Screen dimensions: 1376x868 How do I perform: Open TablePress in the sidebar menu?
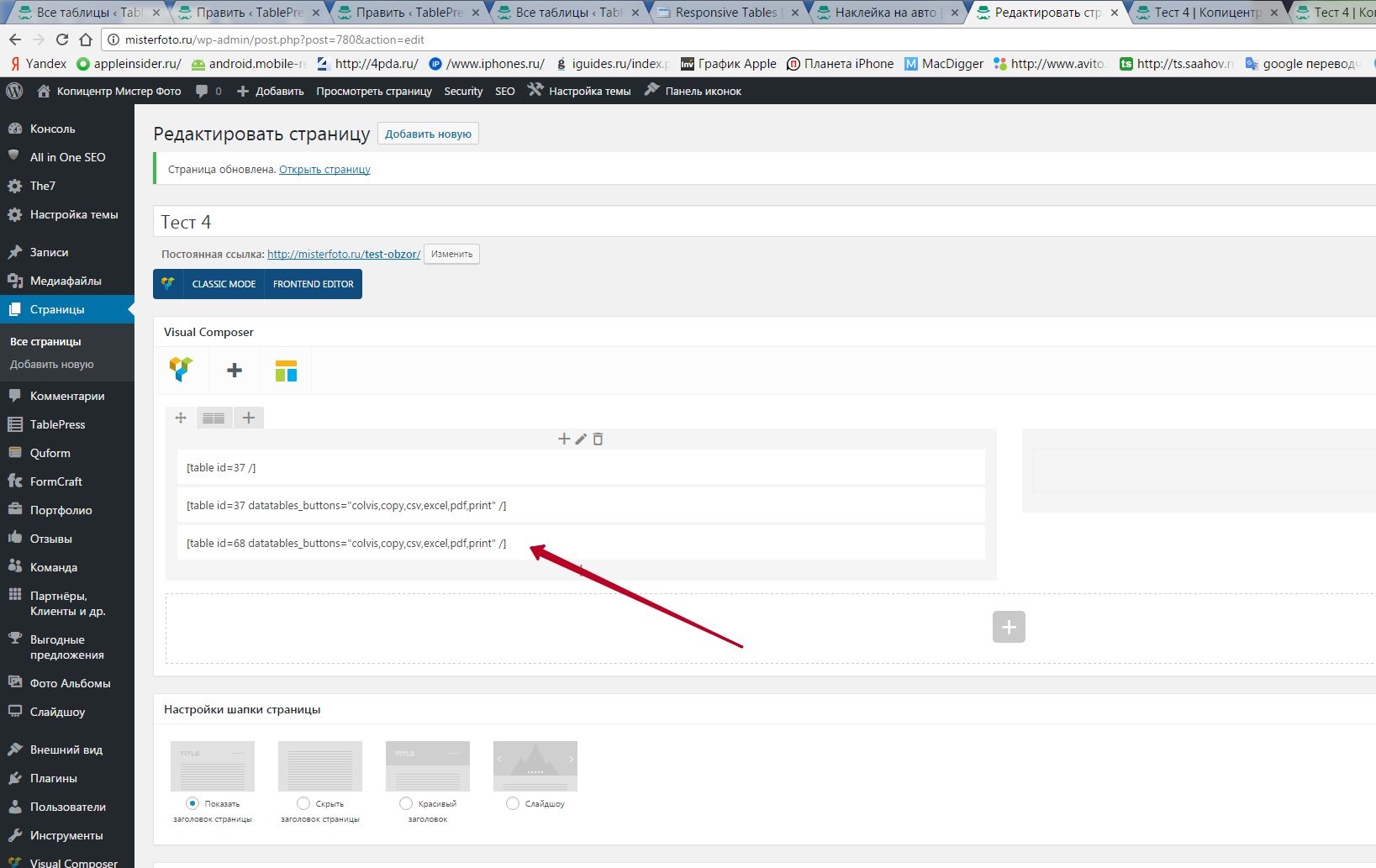click(57, 424)
